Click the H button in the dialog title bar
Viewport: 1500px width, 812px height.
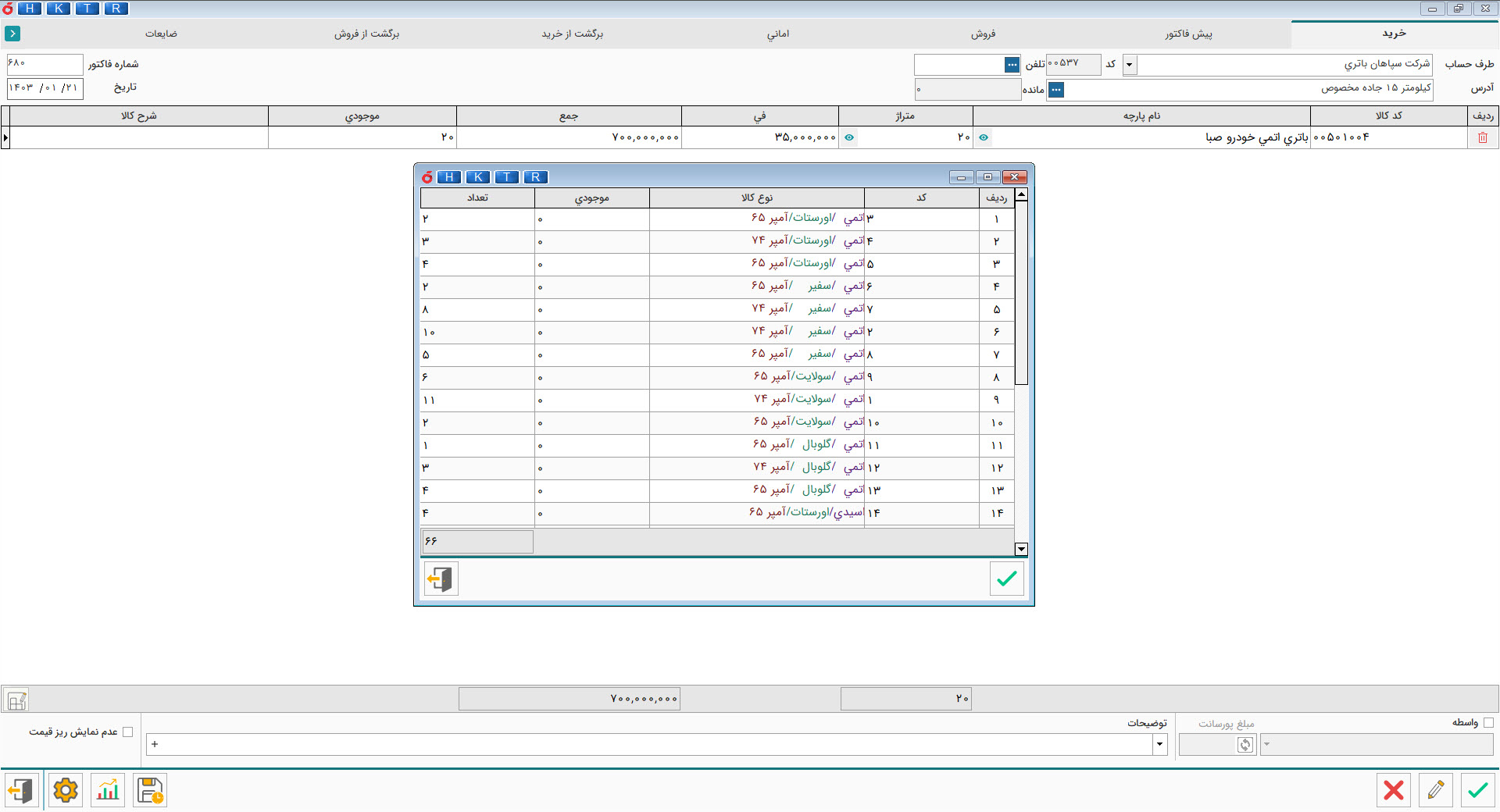point(449,177)
